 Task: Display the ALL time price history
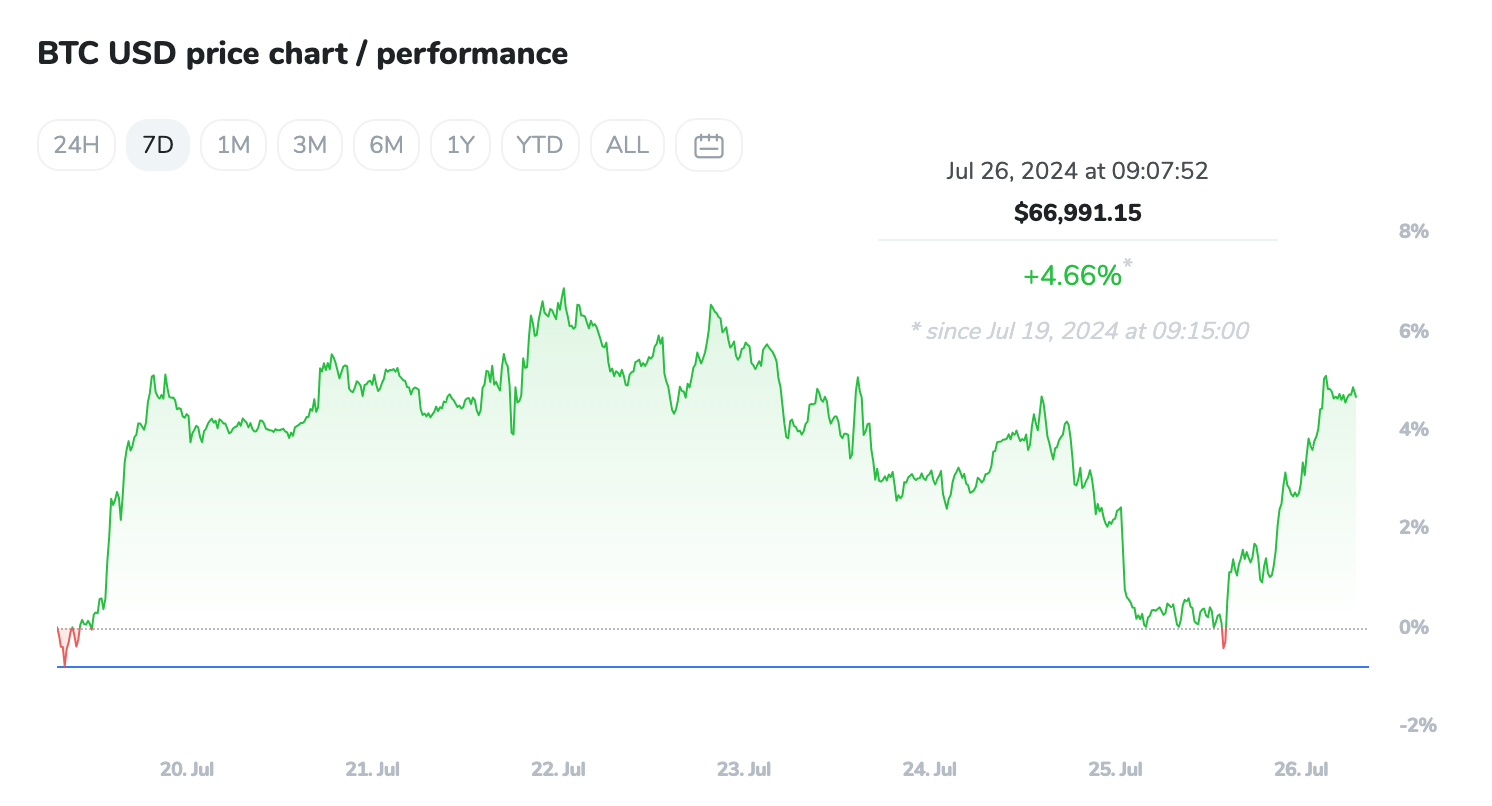[x=628, y=145]
